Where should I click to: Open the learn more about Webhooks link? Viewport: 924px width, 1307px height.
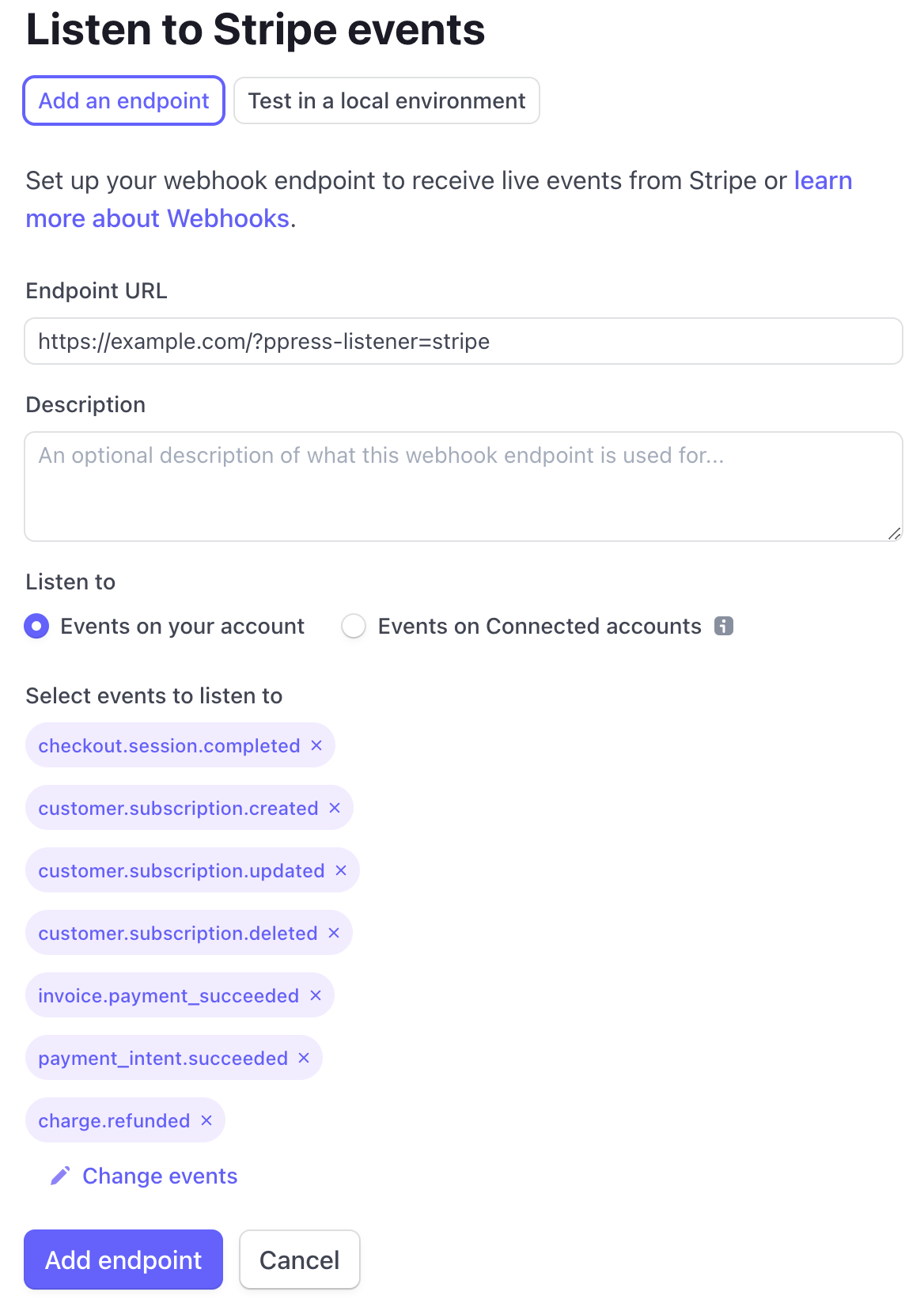tap(439, 199)
